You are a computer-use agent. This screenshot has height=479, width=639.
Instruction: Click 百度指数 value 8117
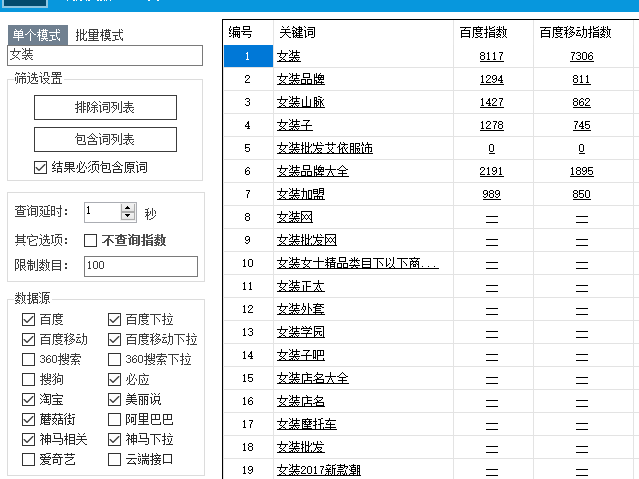491,56
